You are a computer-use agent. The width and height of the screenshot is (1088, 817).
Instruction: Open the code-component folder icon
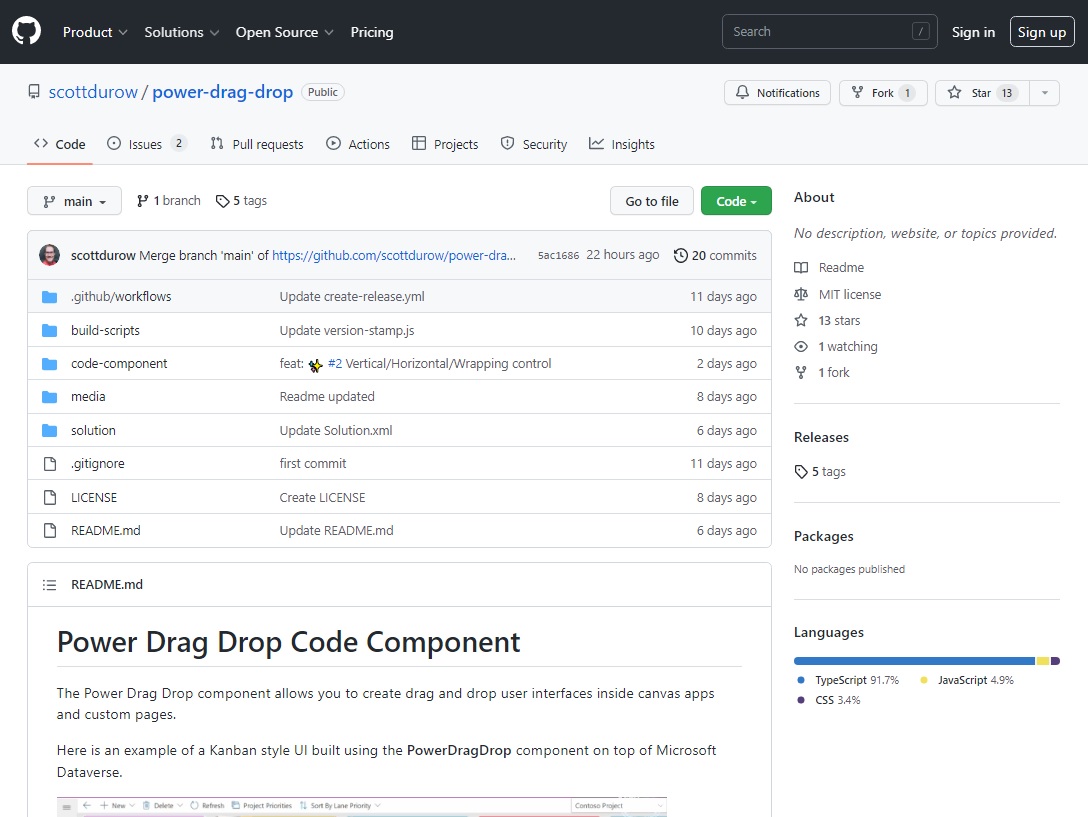coord(50,363)
